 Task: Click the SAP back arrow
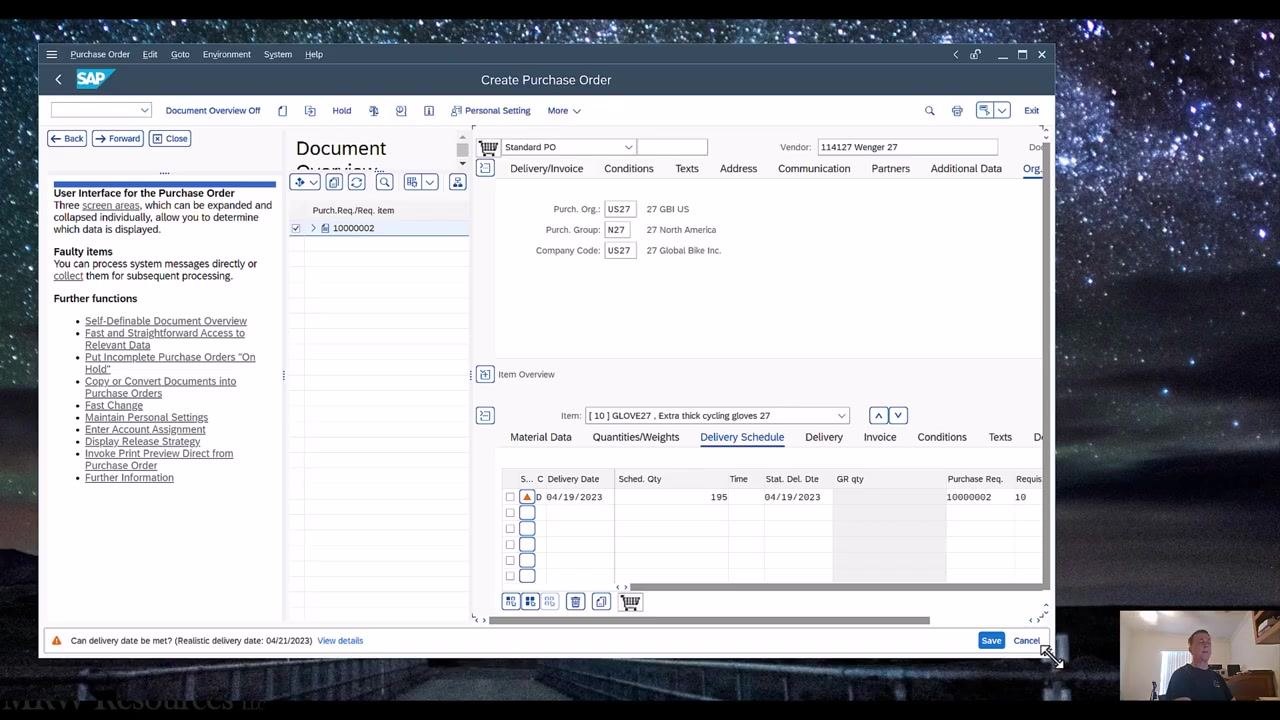pos(58,80)
